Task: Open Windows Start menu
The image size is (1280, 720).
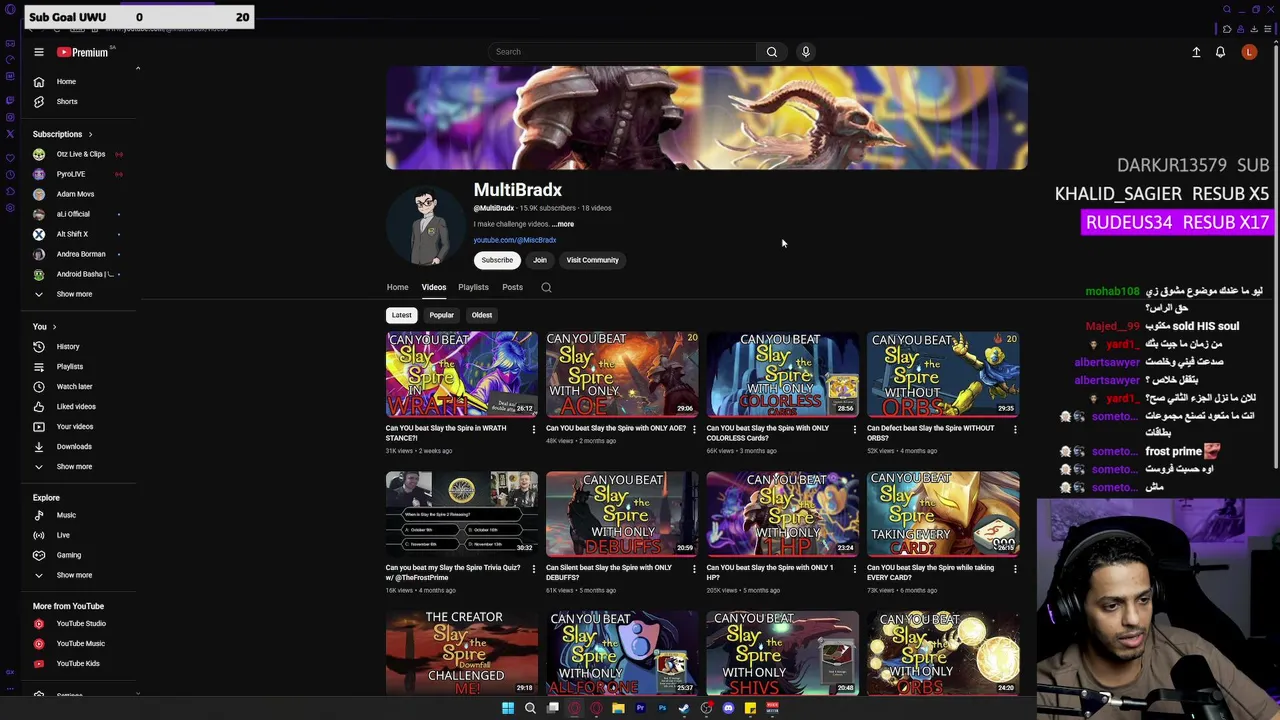Action: tap(508, 708)
